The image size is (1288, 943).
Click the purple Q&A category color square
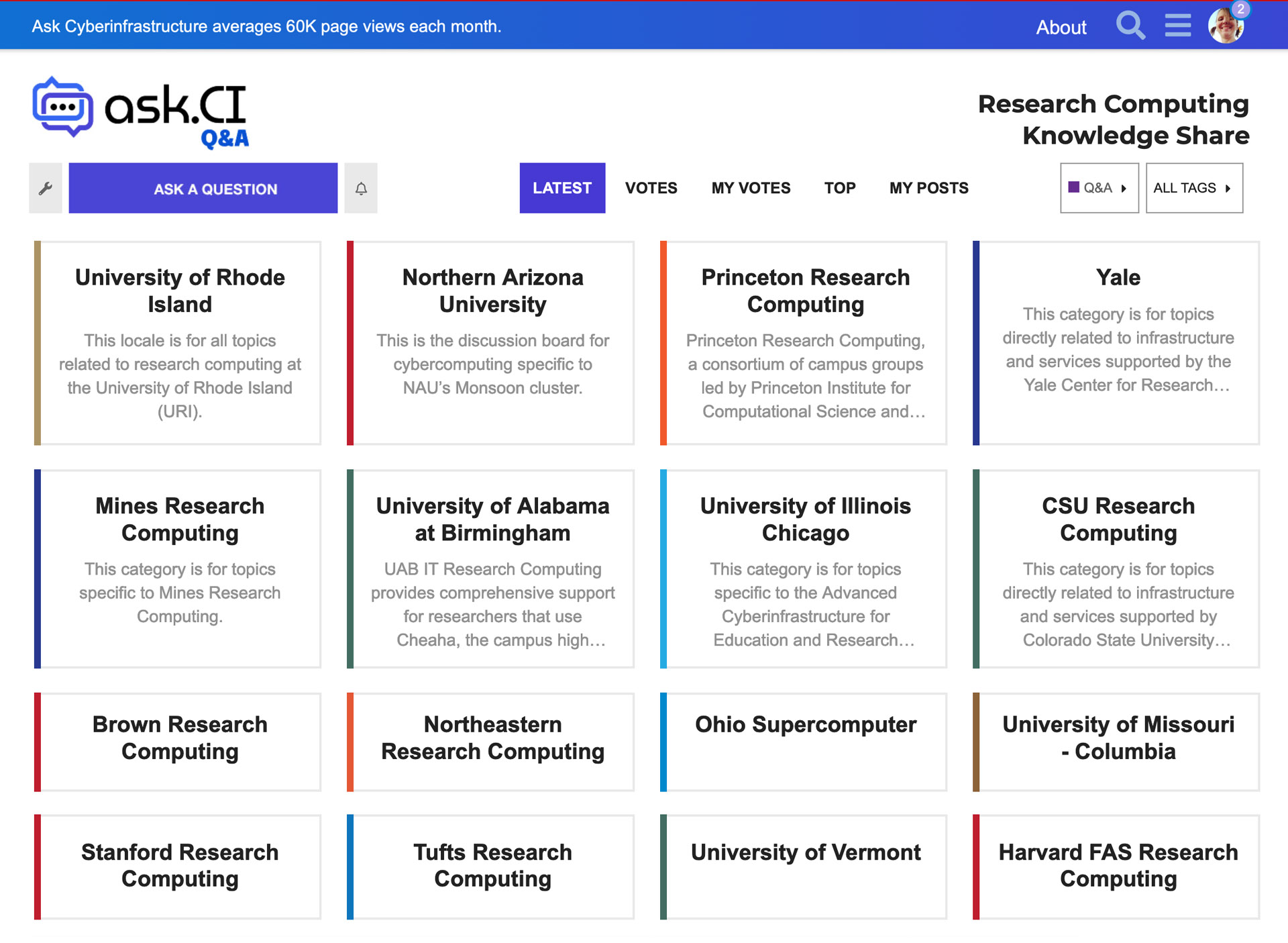(x=1074, y=188)
